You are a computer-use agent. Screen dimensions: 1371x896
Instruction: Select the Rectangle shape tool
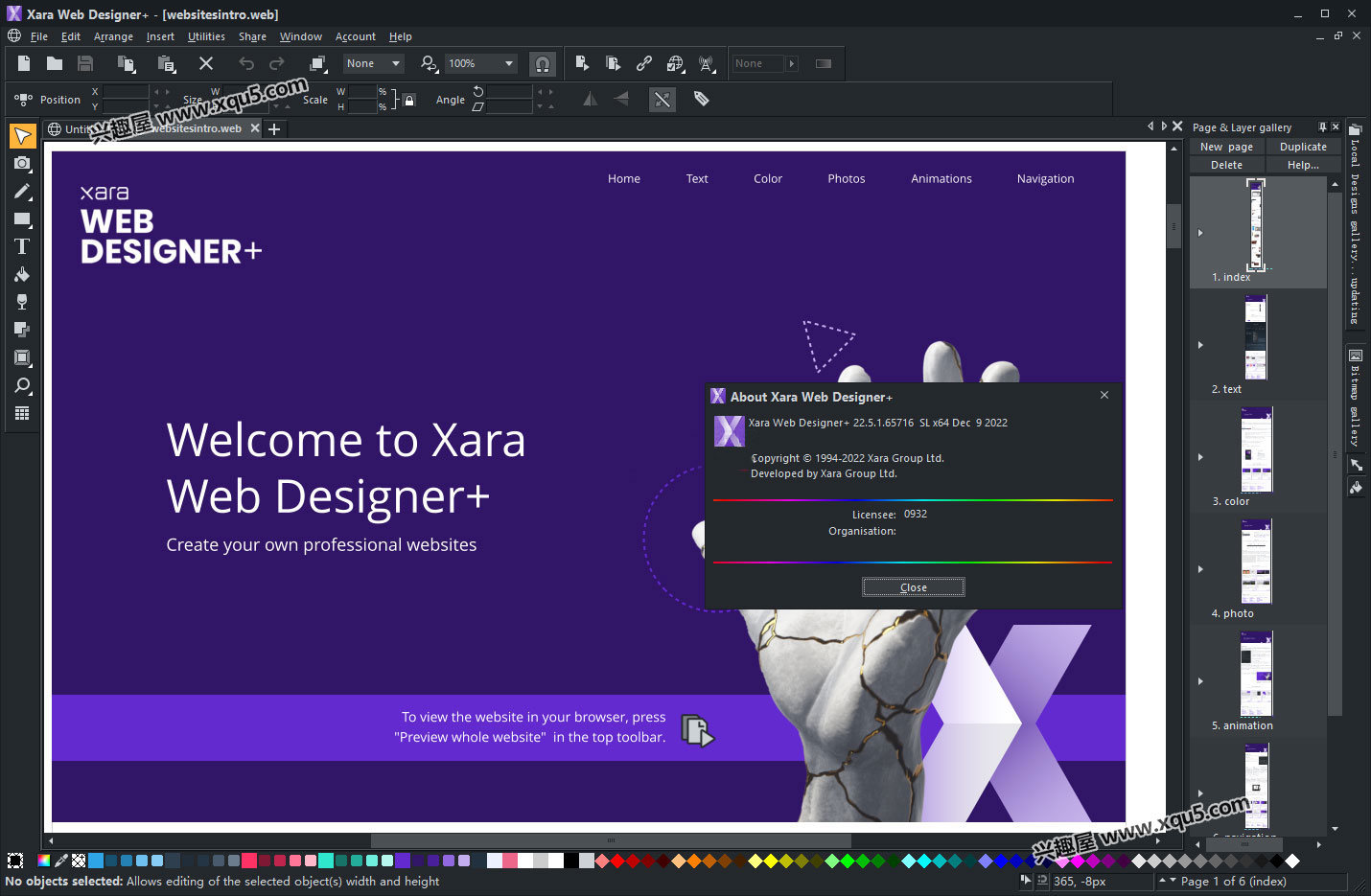pos(22,219)
